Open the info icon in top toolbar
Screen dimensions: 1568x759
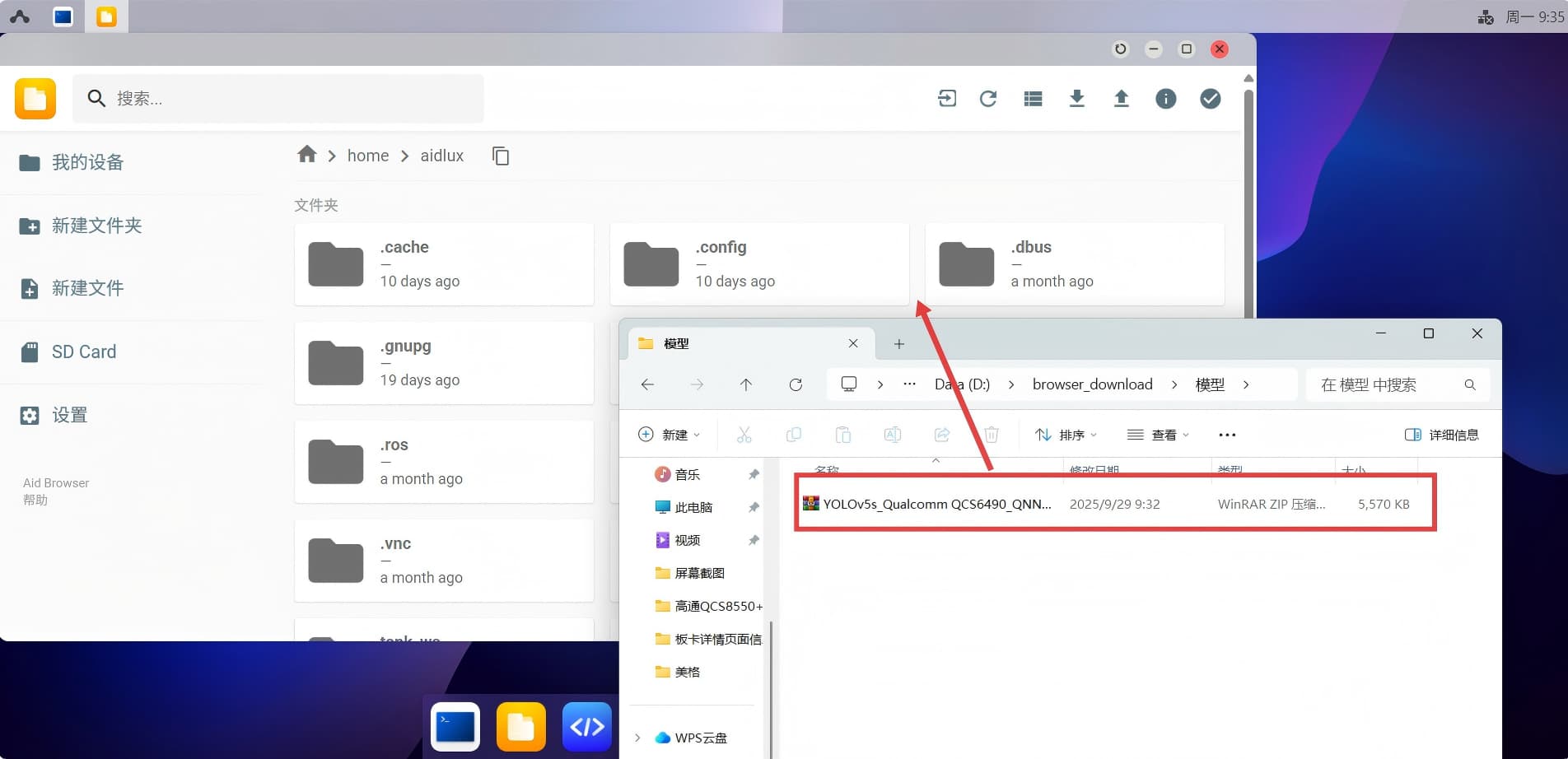(1165, 99)
